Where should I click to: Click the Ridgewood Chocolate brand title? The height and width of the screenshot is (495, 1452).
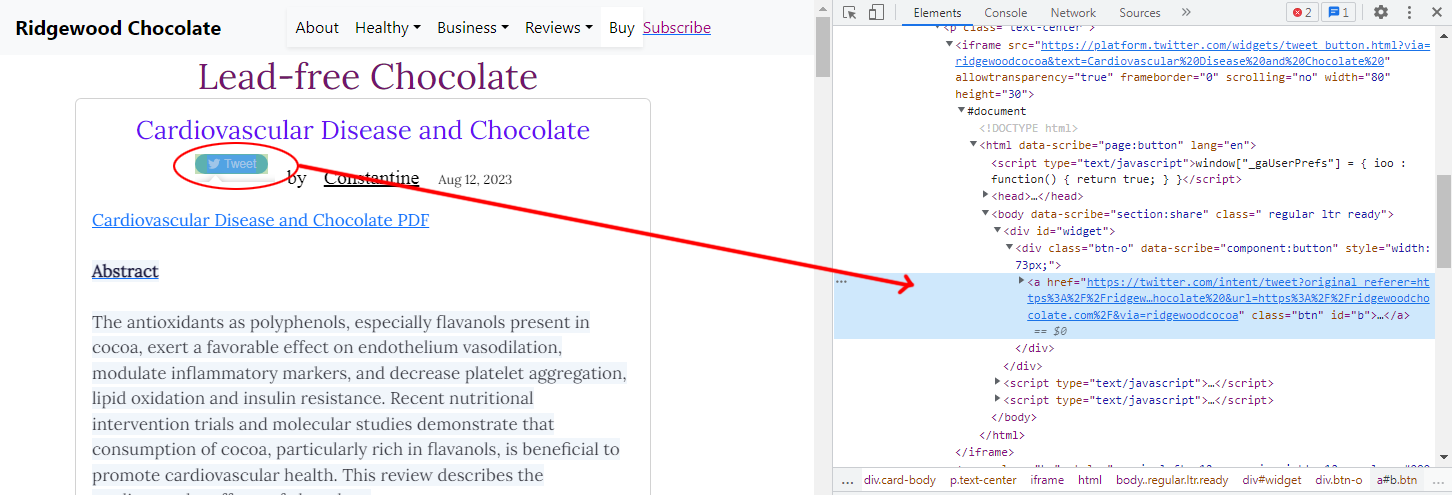tap(118, 28)
